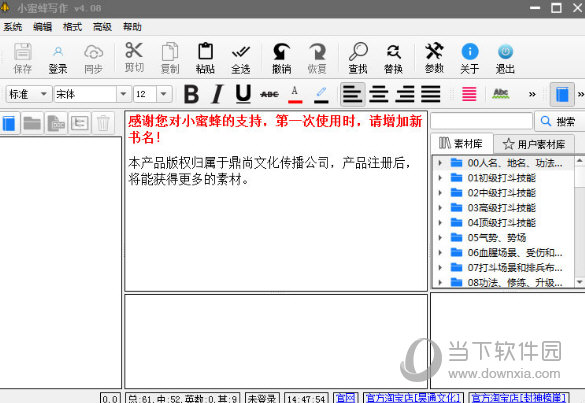Viewport: 585px width, 403px height.
Task: Open the 格式 menu
Action: point(72,27)
